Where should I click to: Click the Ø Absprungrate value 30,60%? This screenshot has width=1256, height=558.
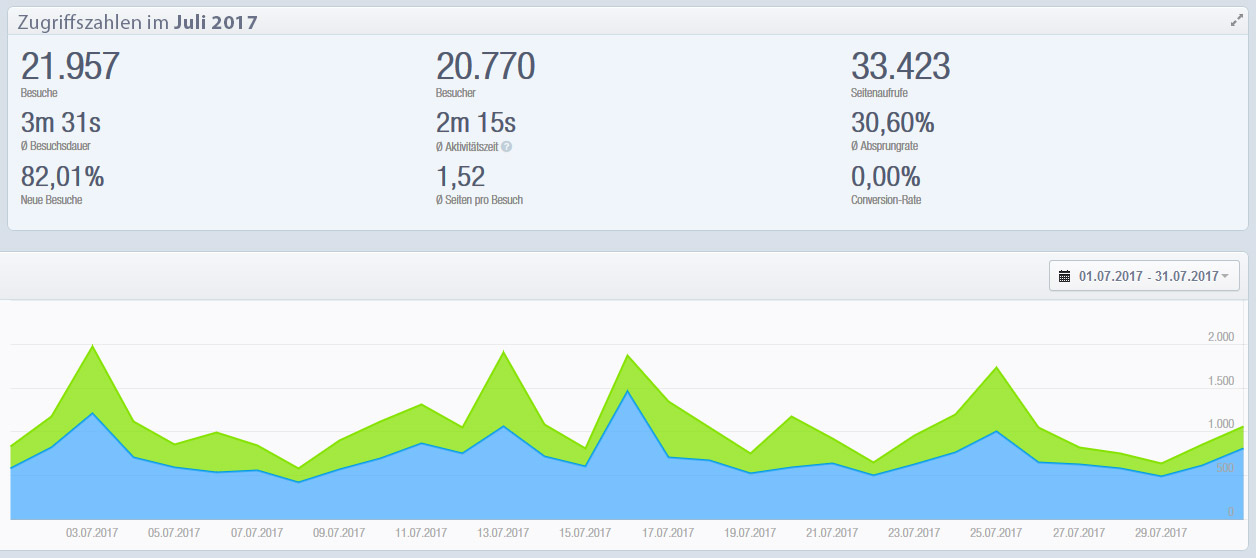[x=893, y=124]
